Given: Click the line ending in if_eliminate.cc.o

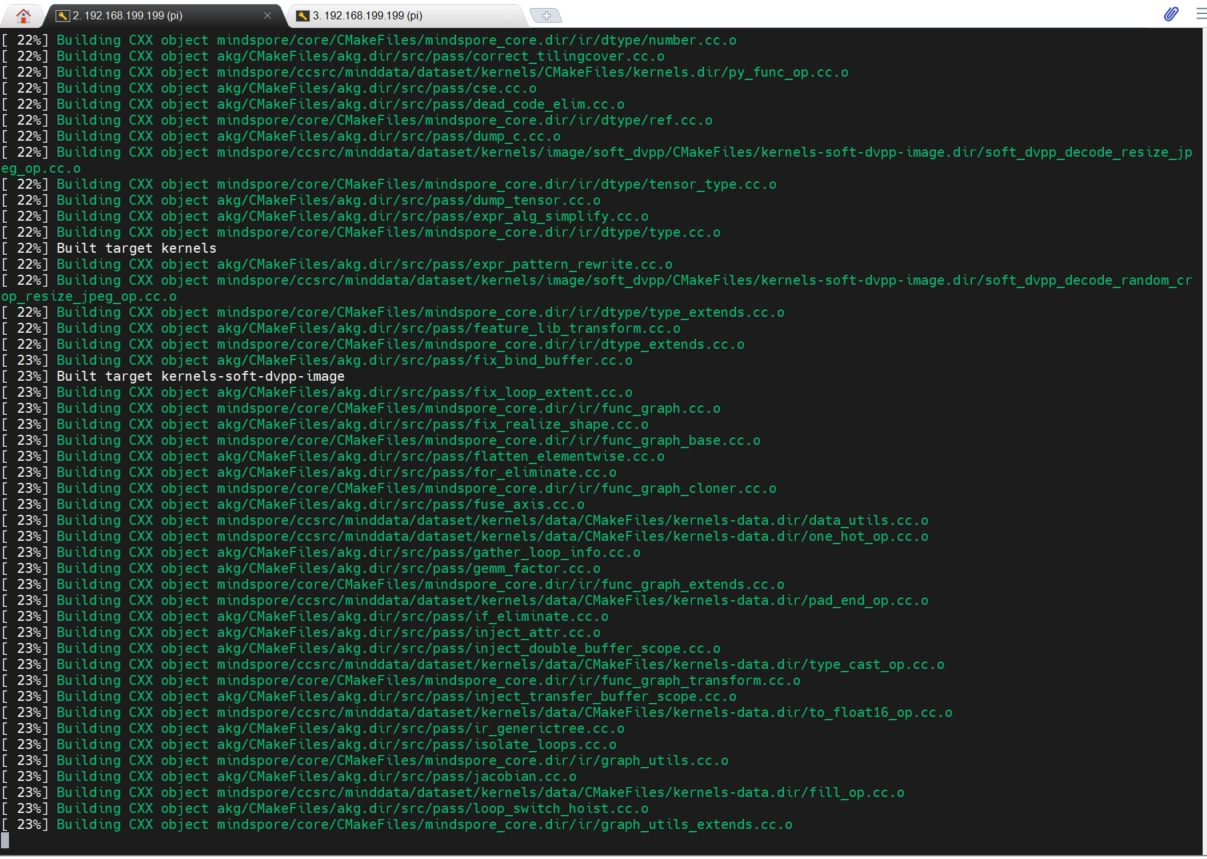Looking at the screenshot, I should point(304,617).
